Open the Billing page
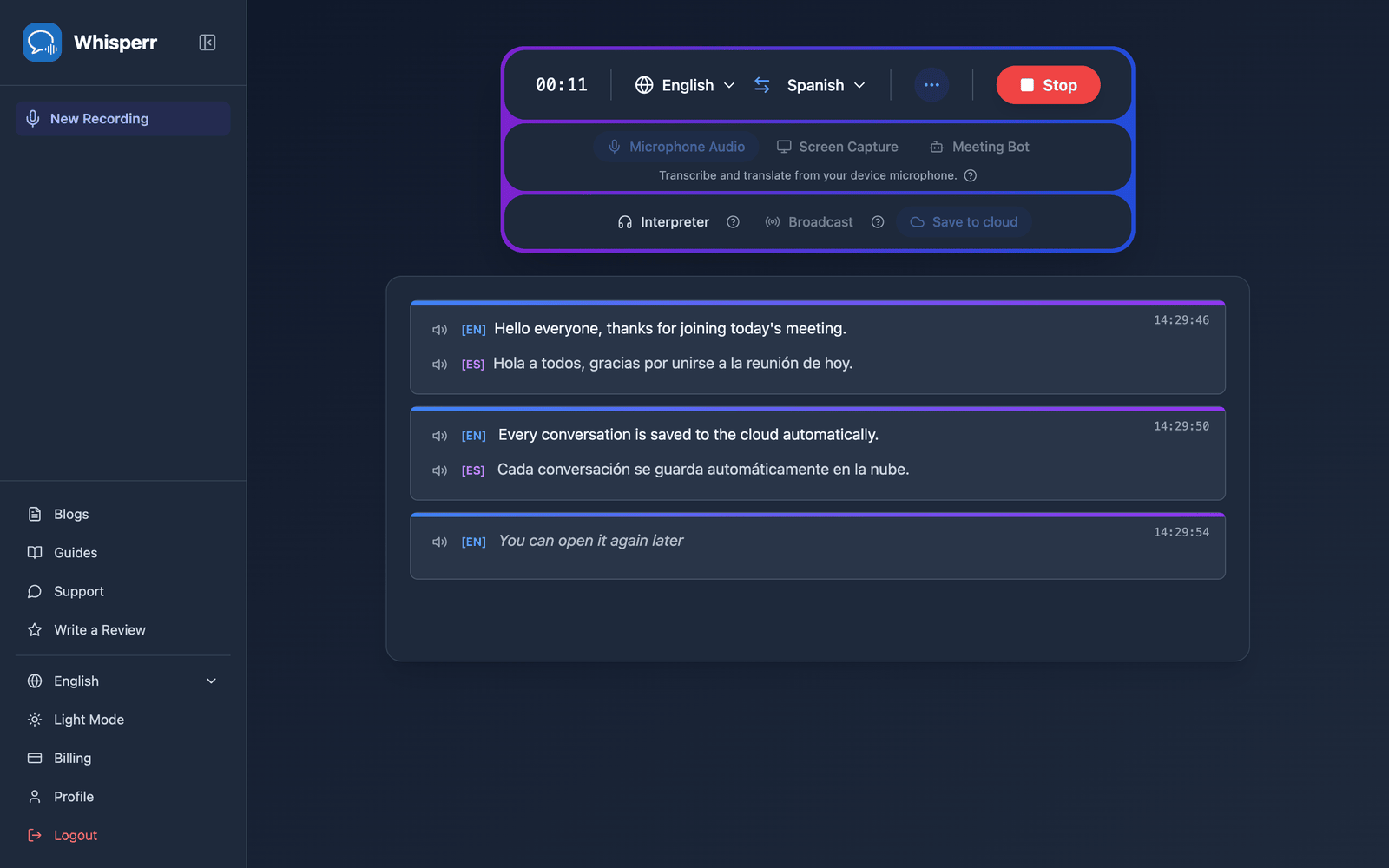Viewport: 1389px width, 868px height. tap(122, 759)
